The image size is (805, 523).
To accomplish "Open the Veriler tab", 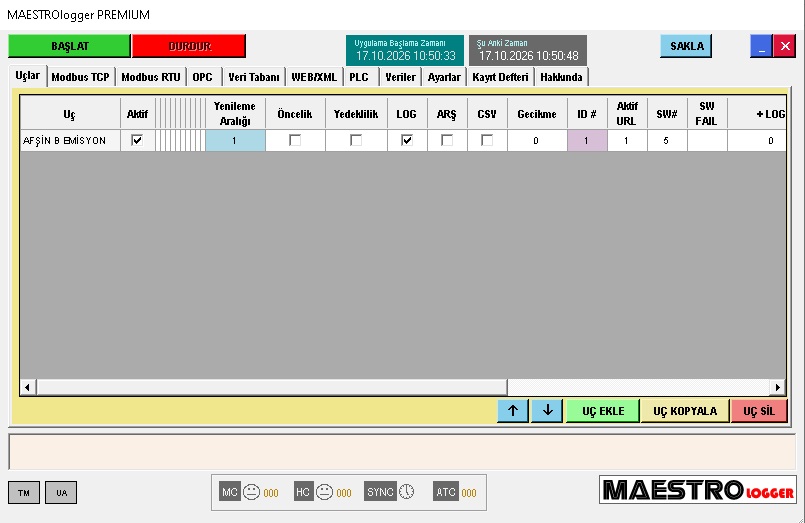I will click(400, 77).
